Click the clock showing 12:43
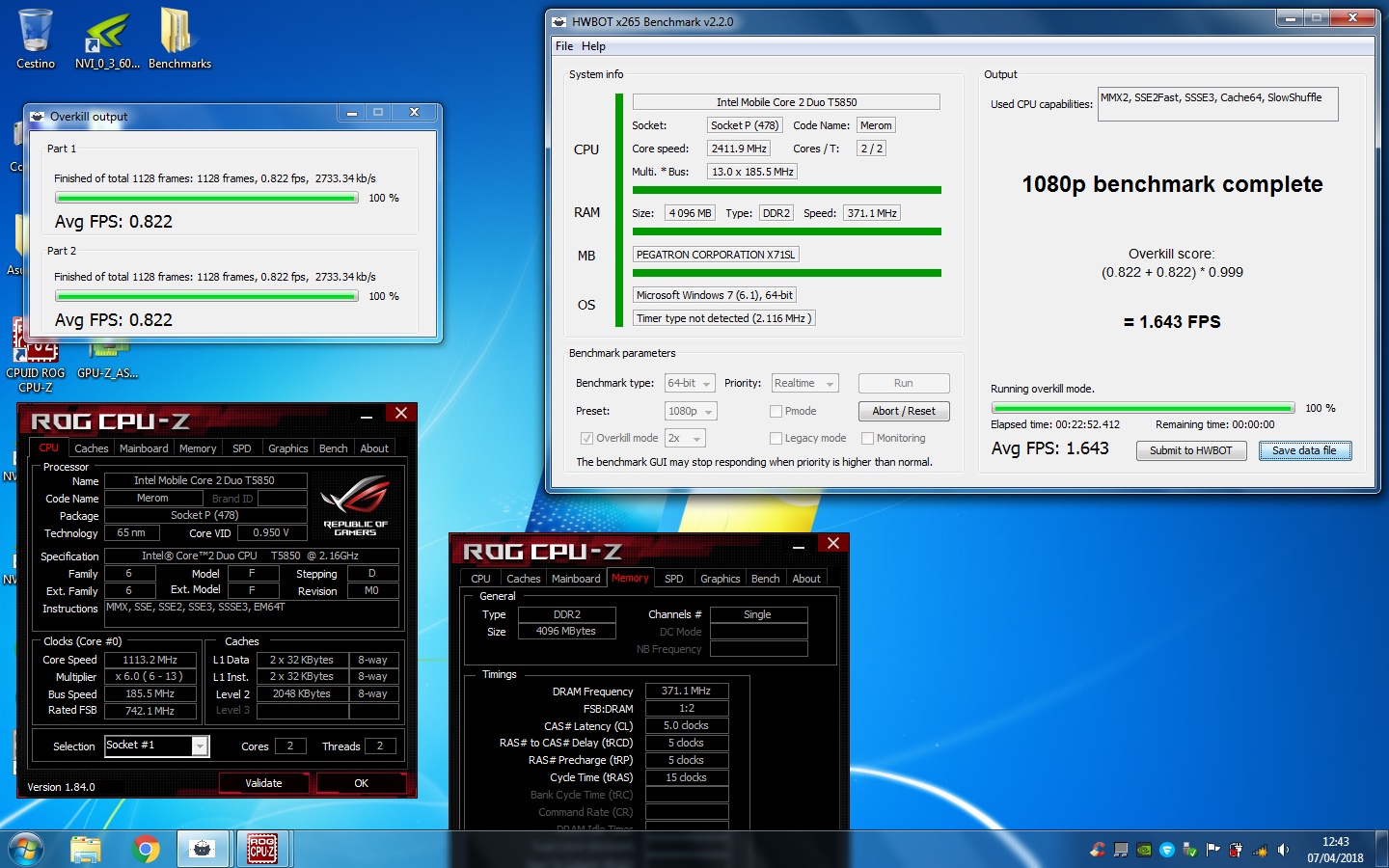This screenshot has height=868, width=1389. [1335, 842]
